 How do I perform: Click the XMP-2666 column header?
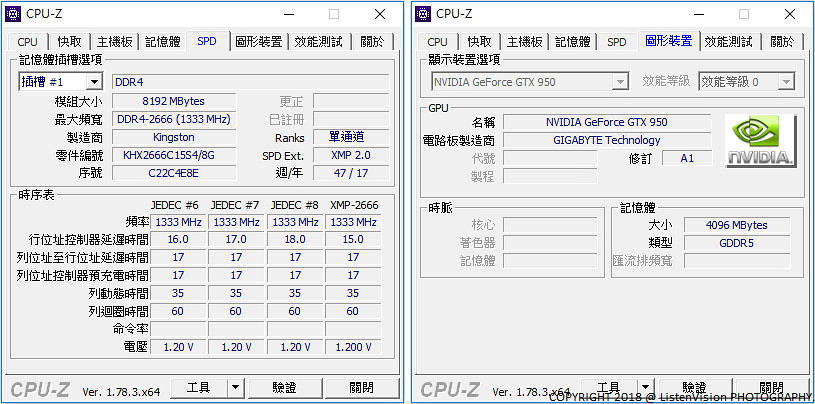[354, 205]
